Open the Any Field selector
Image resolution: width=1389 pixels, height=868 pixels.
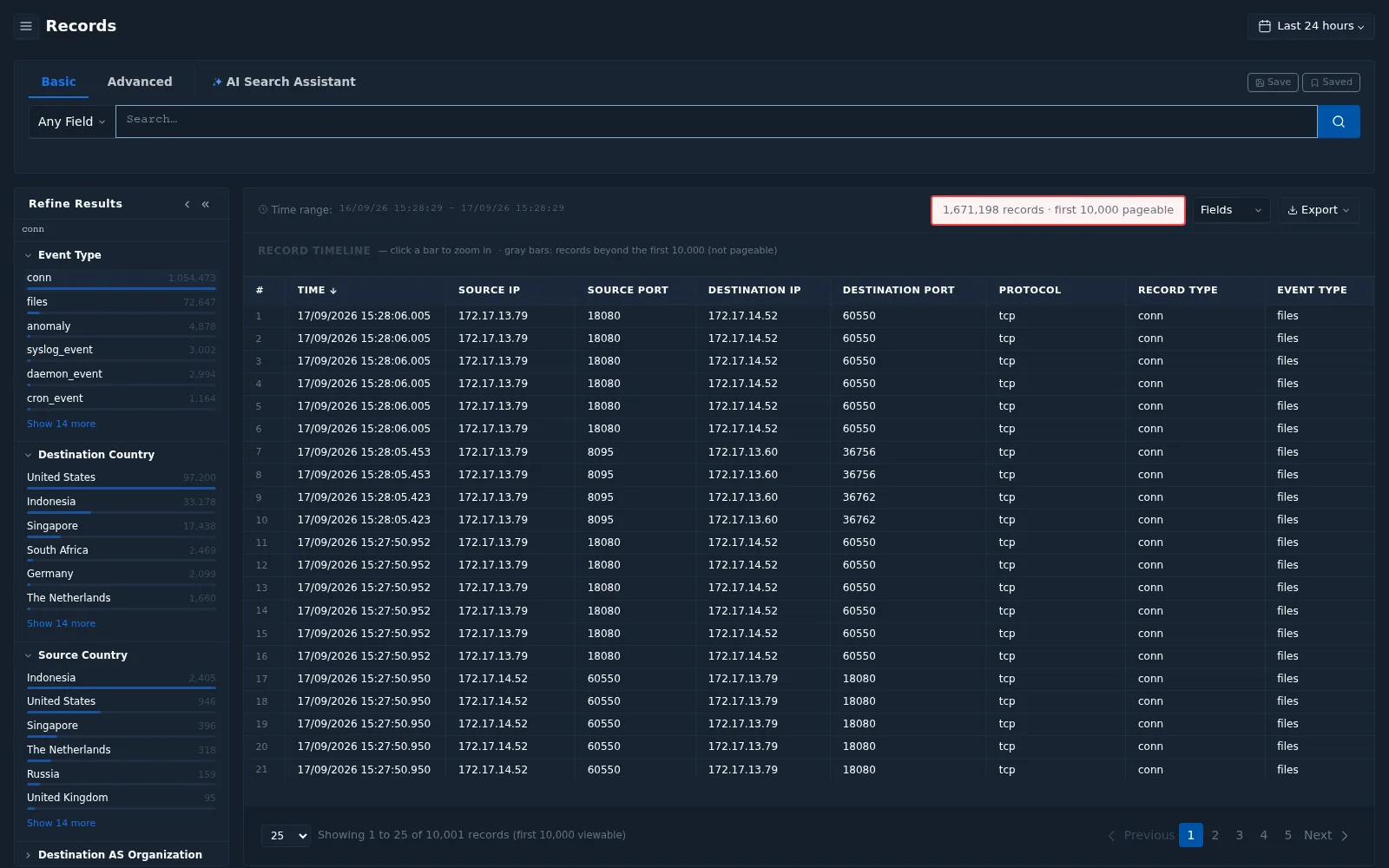(x=71, y=122)
